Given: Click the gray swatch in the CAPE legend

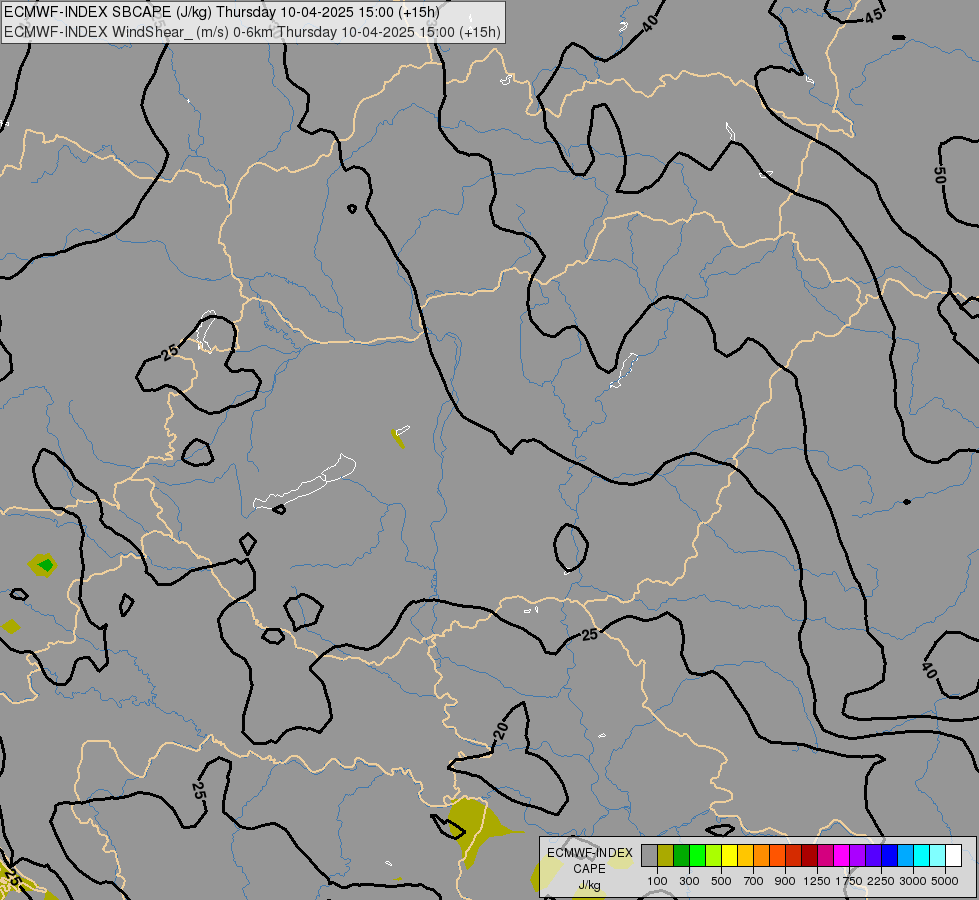Looking at the screenshot, I should [649, 855].
